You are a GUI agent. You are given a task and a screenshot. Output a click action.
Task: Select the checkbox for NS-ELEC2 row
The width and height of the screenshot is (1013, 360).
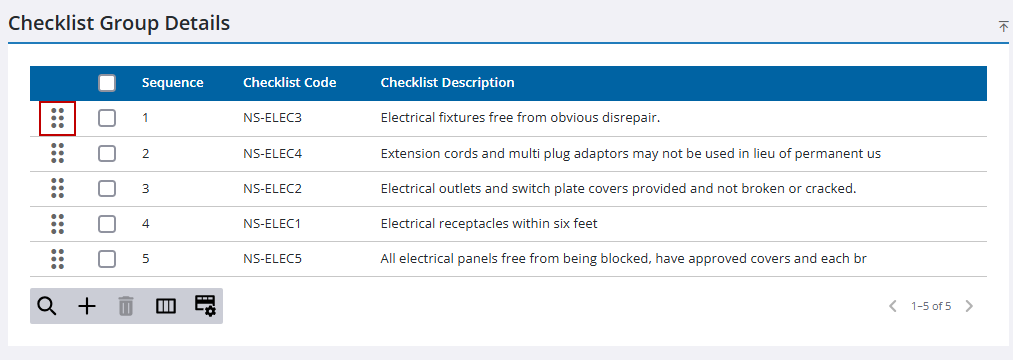tap(107, 189)
